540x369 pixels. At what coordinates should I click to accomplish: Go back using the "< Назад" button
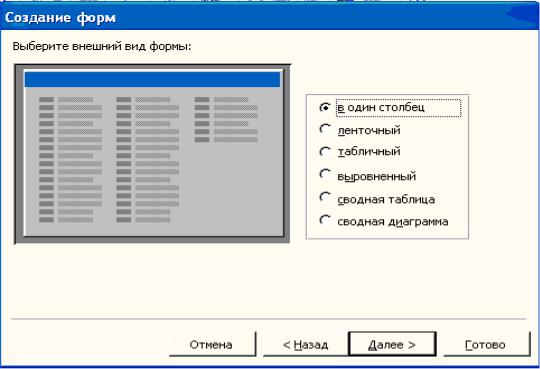305,344
